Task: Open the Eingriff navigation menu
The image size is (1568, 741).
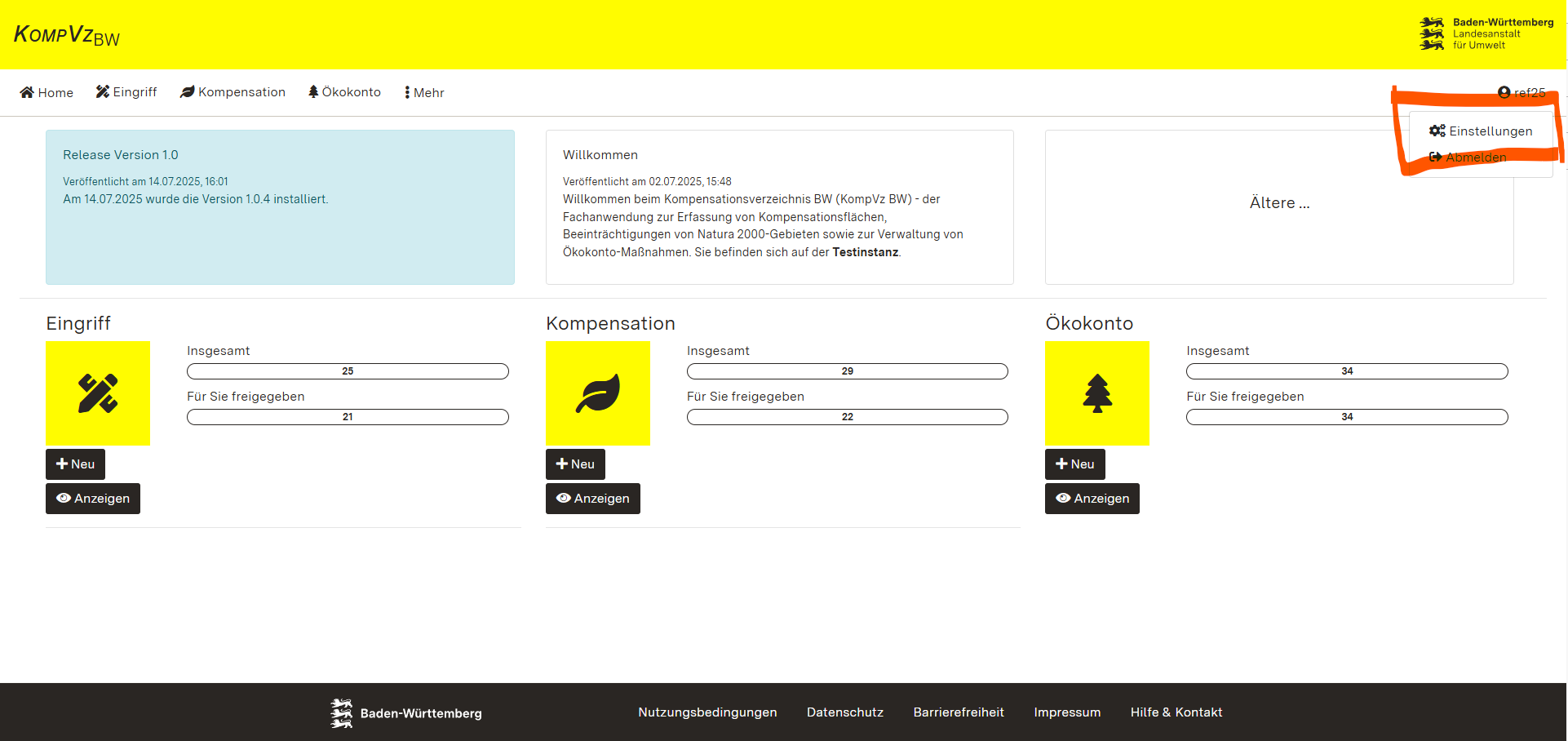Action: click(126, 92)
